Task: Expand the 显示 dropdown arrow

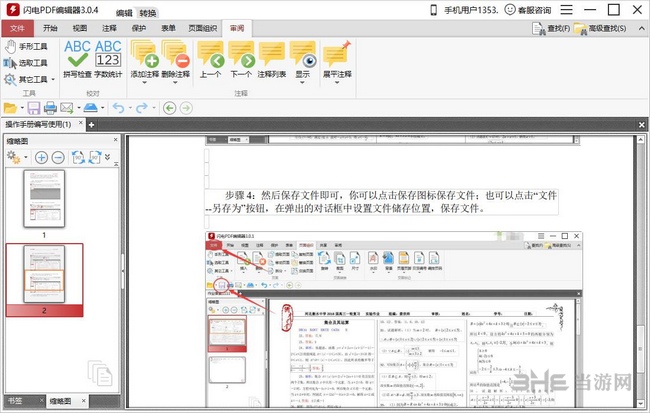Action: pos(303,83)
